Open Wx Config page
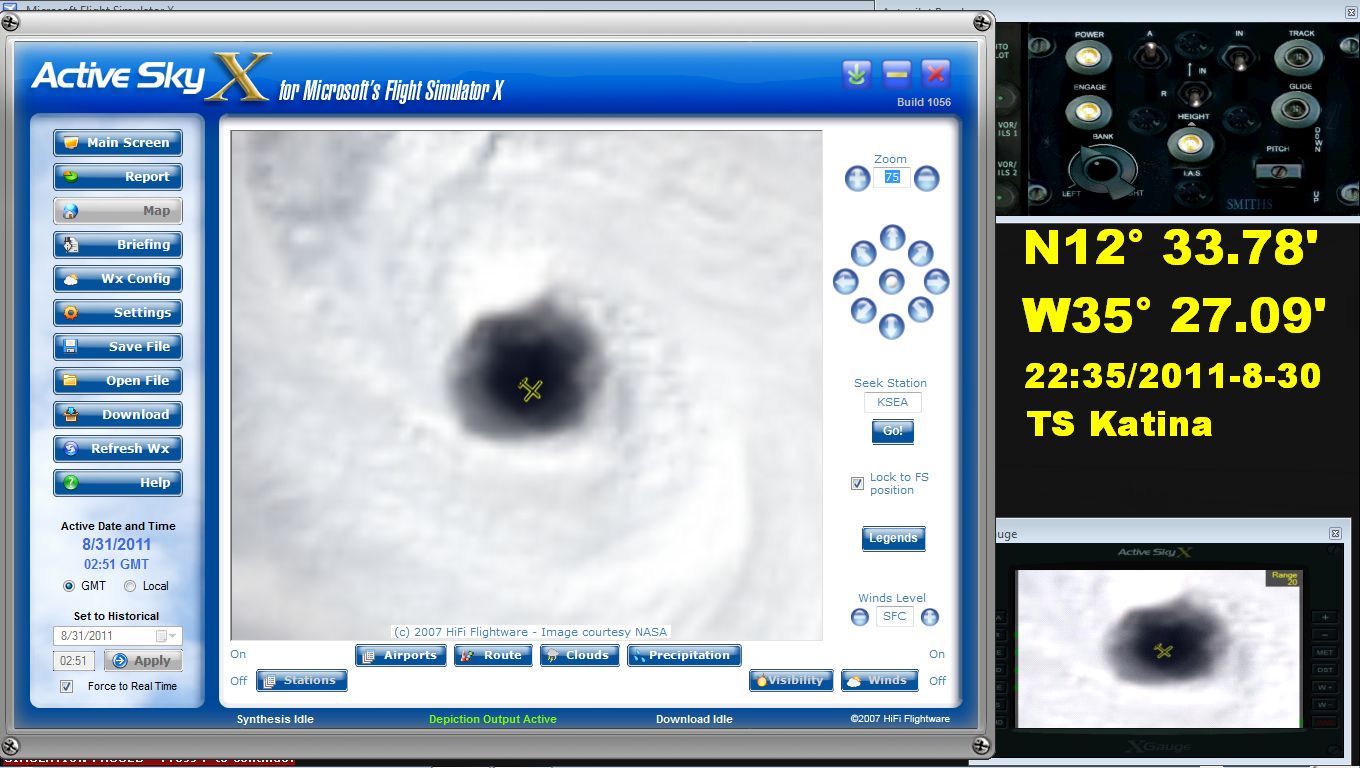Viewport: 1360px width, 768px height. coord(118,279)
